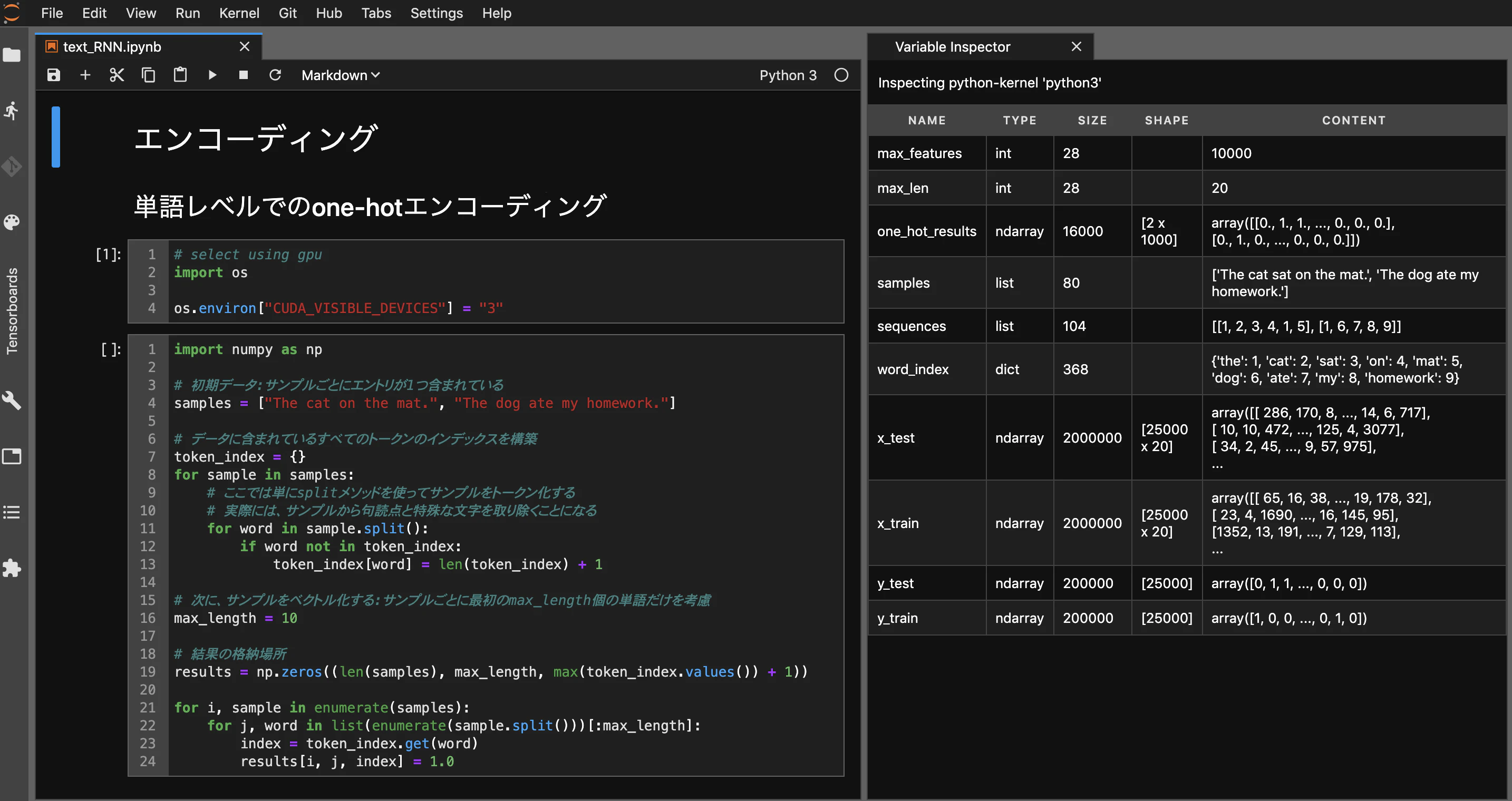The image size is (1512, 801).
Task: Open the Kernel menu
Action: point(239,13)
